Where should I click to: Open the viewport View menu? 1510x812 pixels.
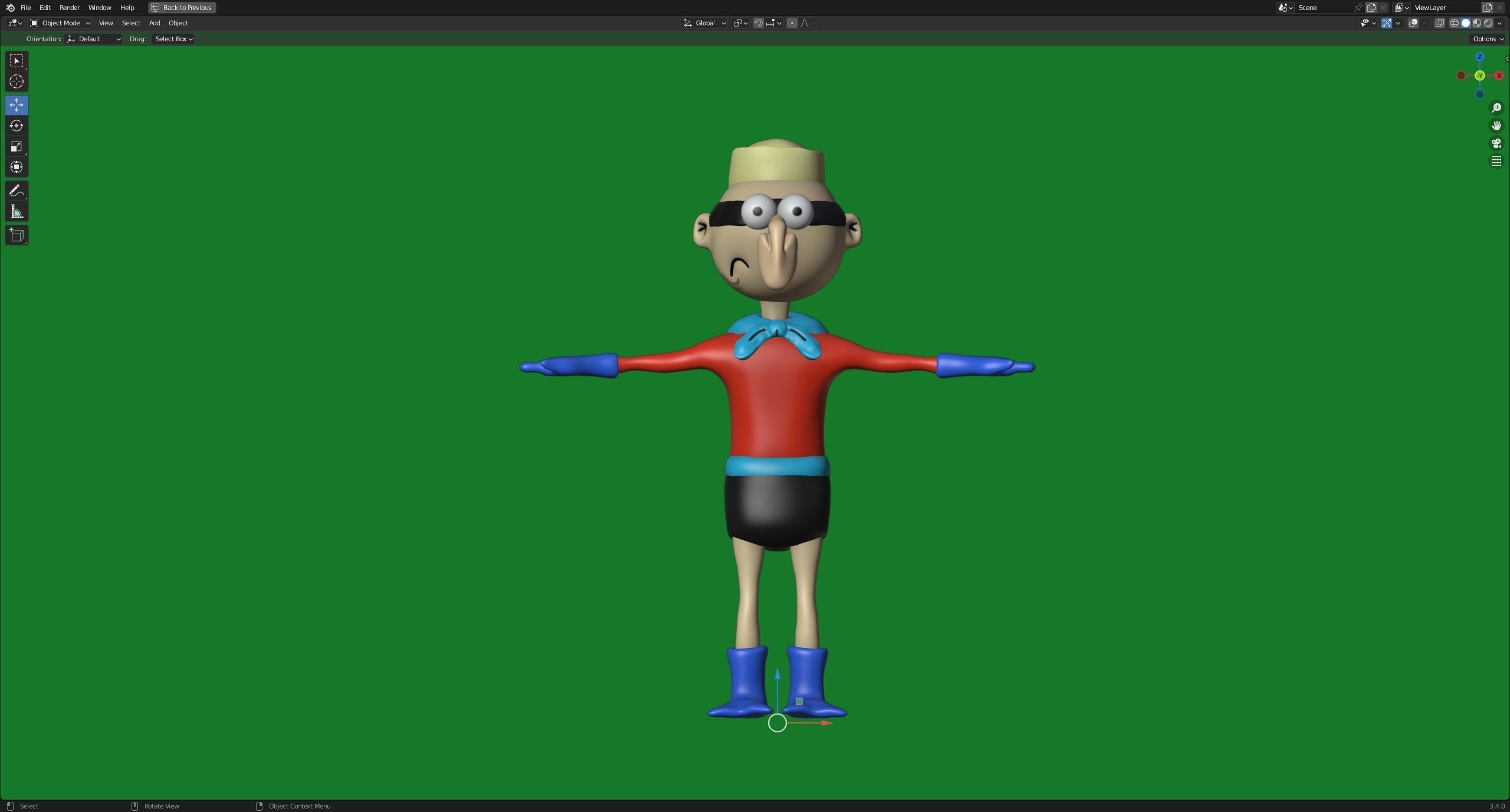point(106,23)
